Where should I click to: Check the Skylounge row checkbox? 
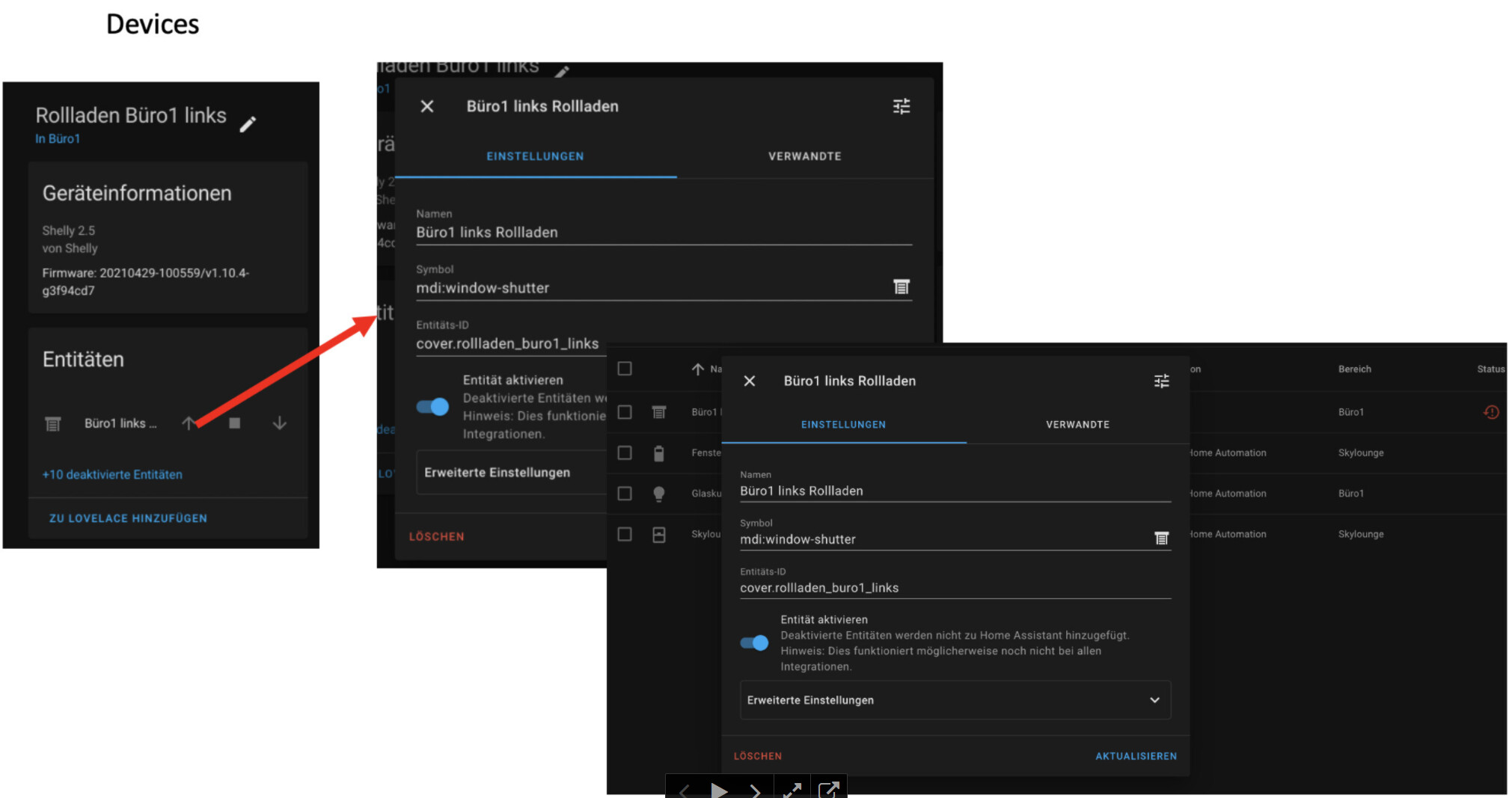click(x=625, y=534)
